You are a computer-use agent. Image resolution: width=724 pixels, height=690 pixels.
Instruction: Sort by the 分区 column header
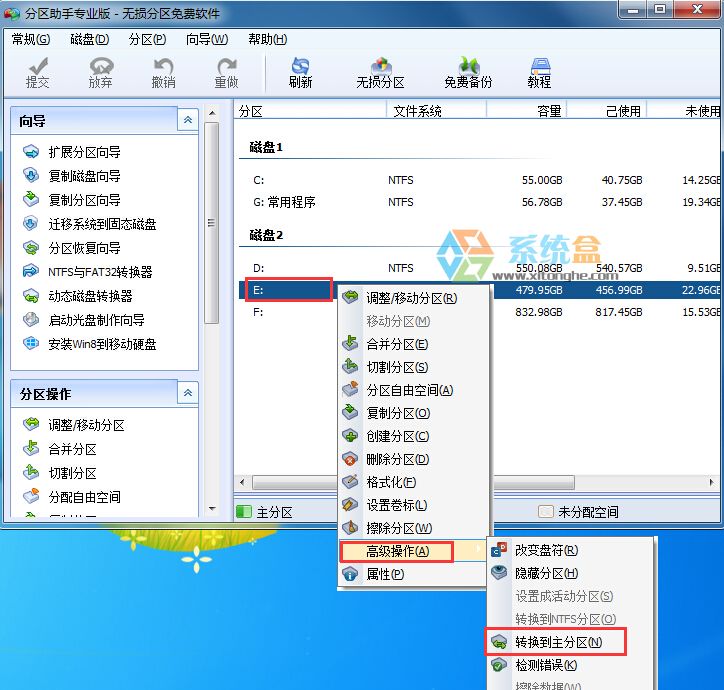coord(310,111)
